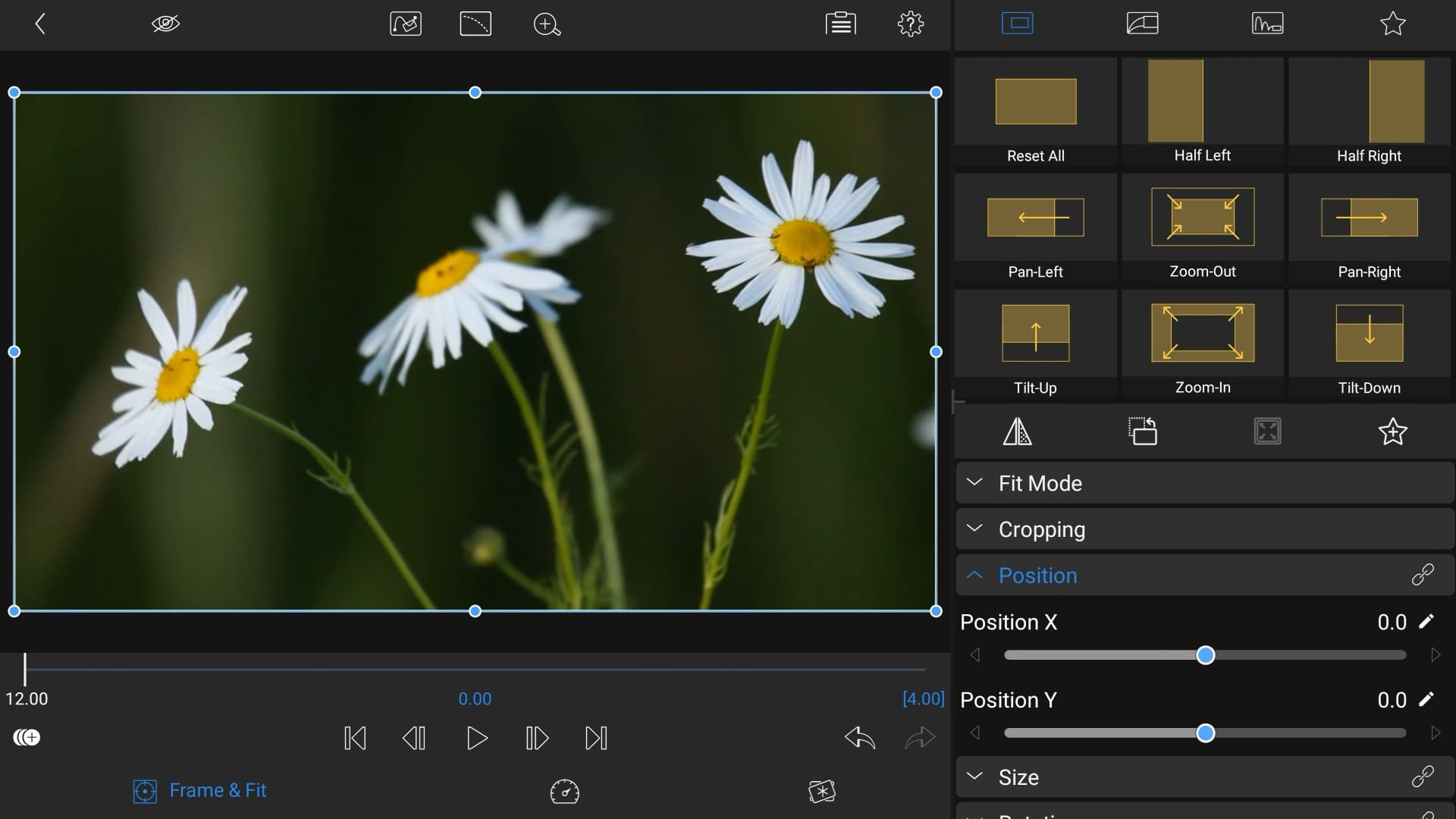The image size is (1456, 819).
Task: Select the Frame & Fit tab
Action: [x=199, y=790]
